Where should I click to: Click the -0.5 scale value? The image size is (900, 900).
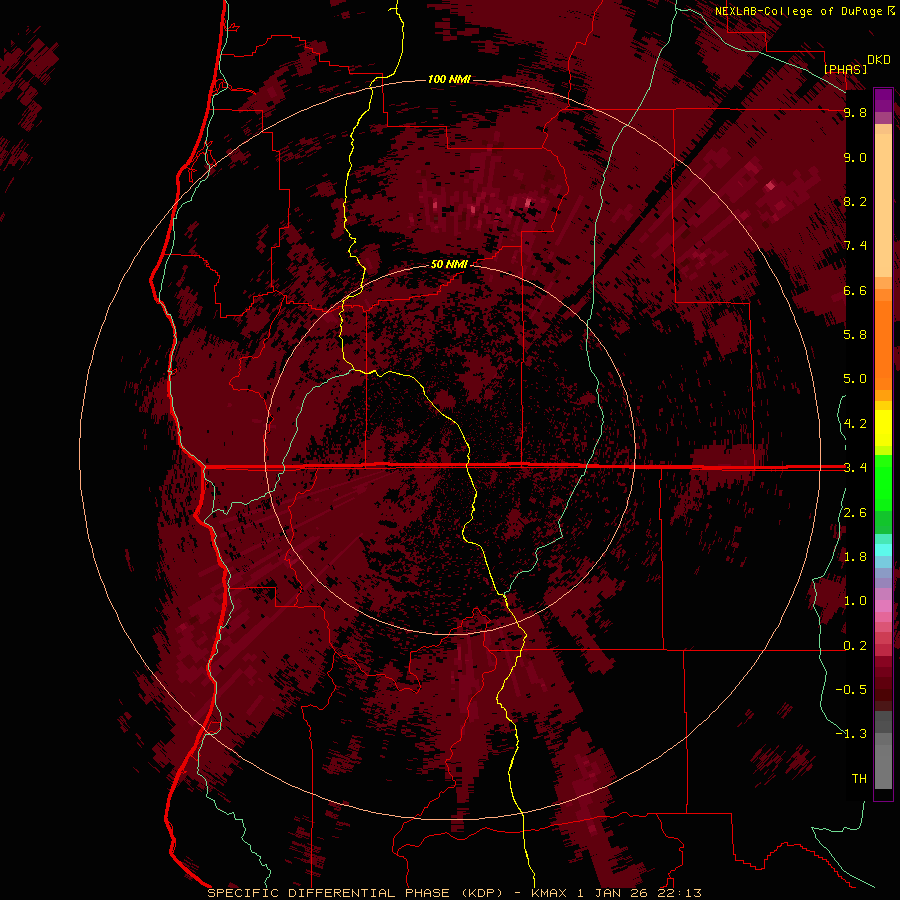tap(851, 690)
